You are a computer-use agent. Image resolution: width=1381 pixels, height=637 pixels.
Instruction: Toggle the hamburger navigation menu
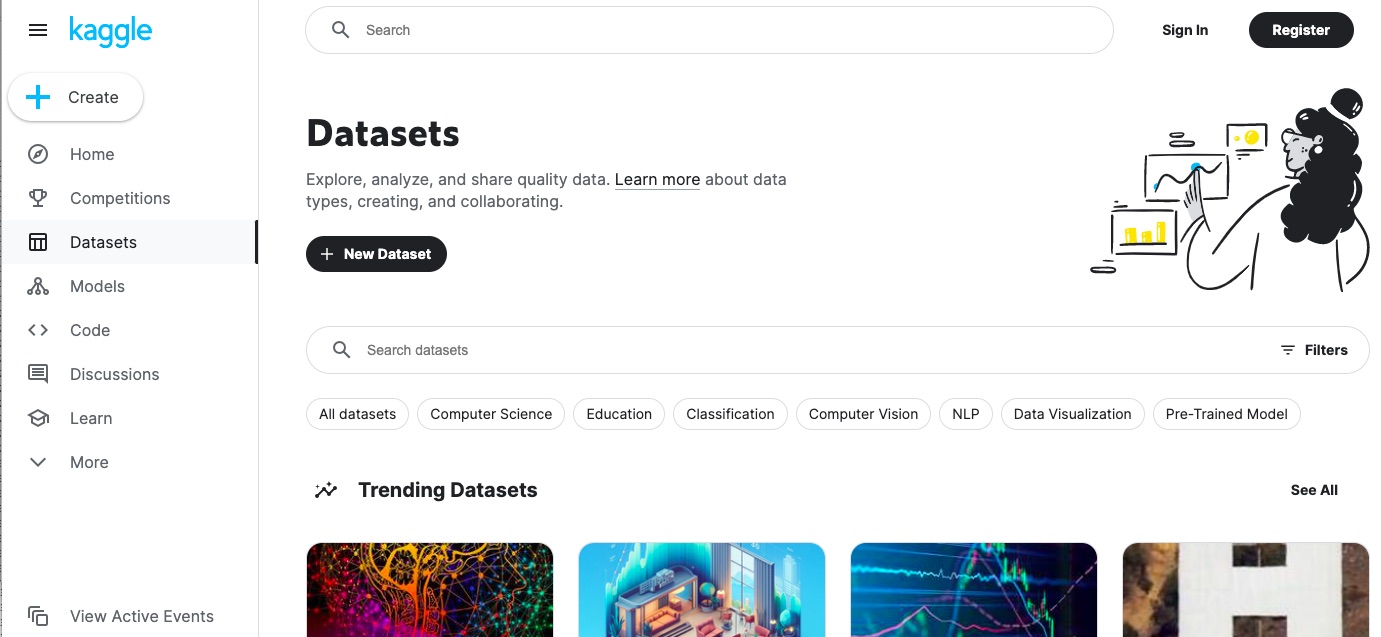(x=38, y=30)
